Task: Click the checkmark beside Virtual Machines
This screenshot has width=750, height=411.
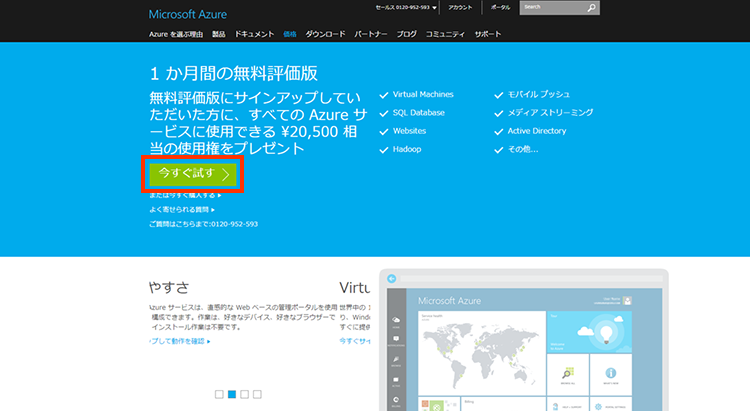Action: pyautogui.click(x=384, y=95)
